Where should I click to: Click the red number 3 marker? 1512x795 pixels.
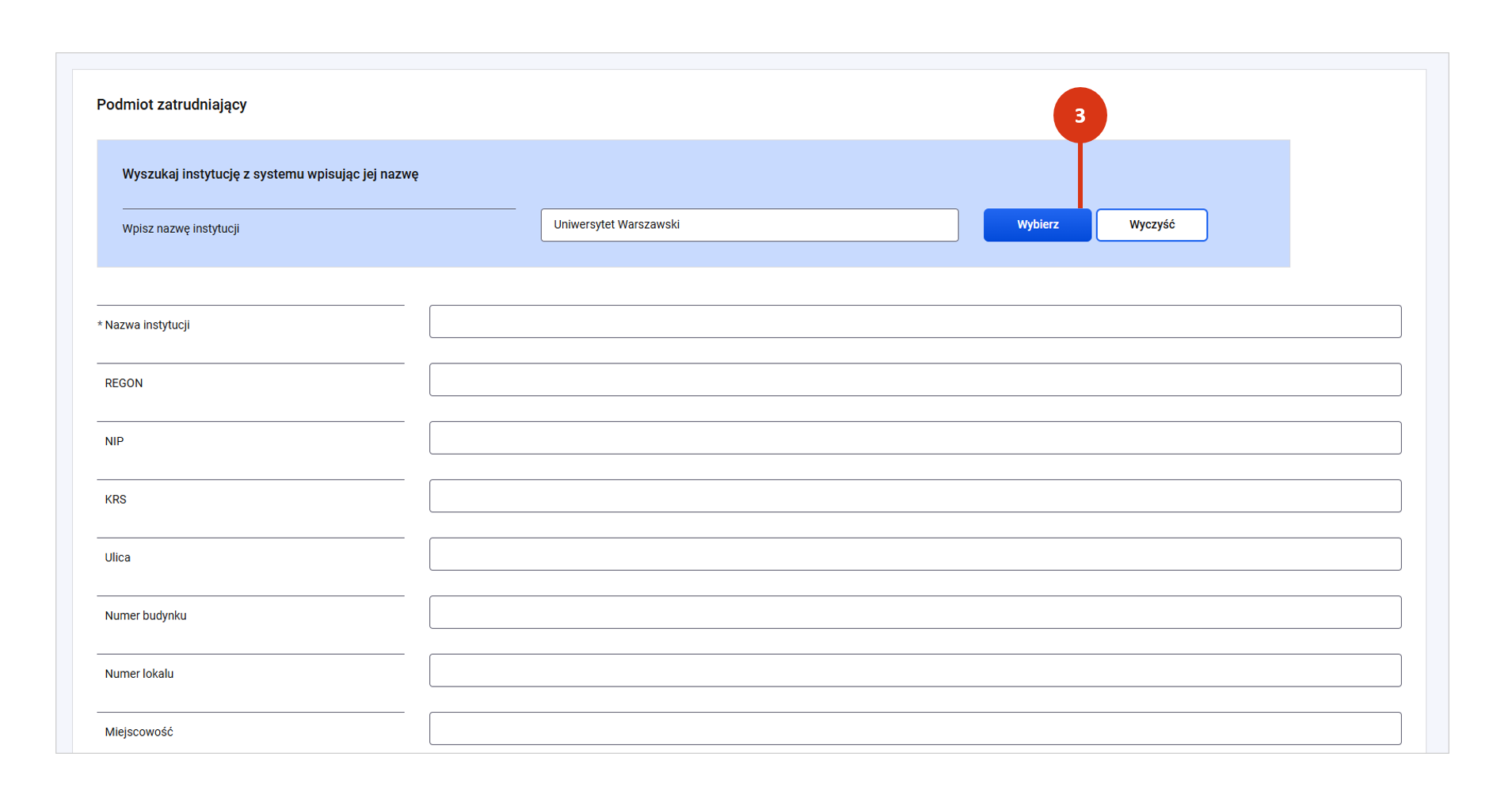1080,116
